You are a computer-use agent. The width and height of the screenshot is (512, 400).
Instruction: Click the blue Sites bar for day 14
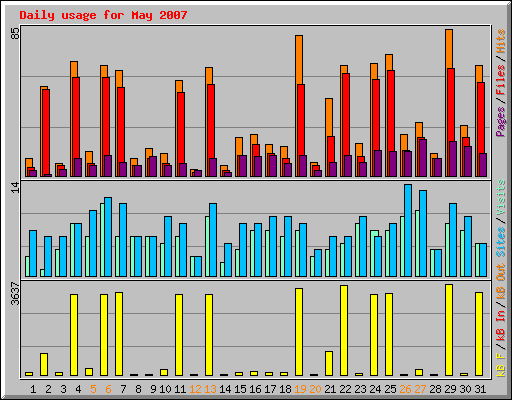228,260
